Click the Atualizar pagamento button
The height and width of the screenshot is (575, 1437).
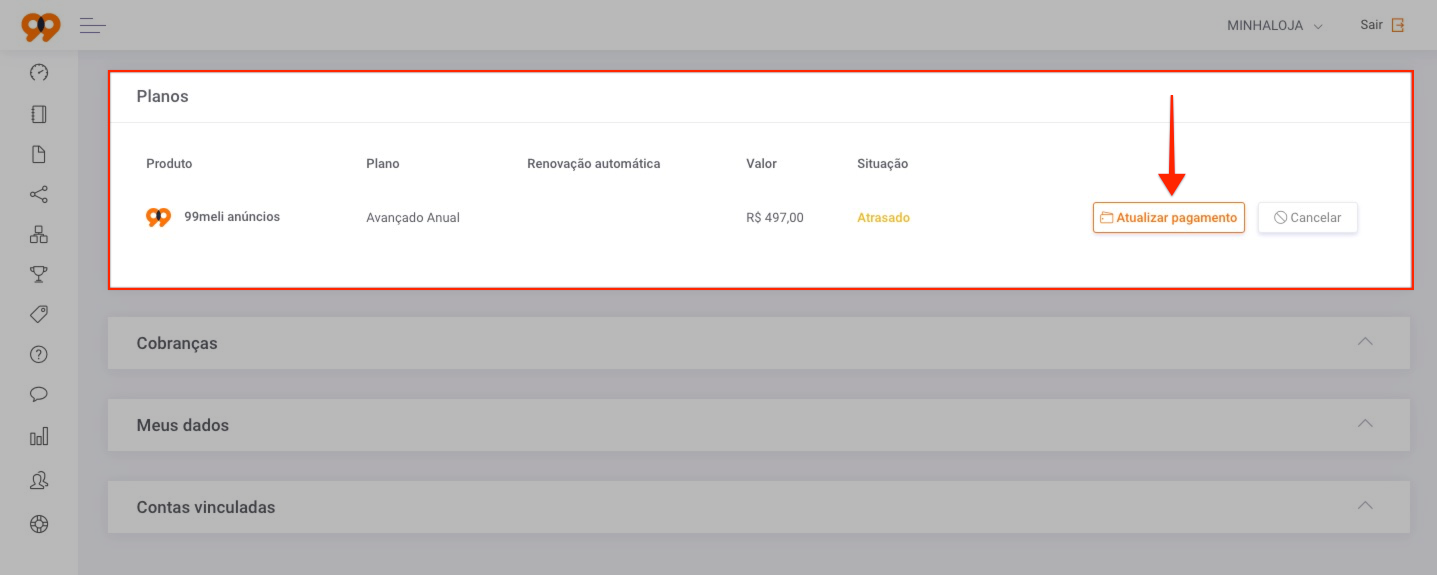[1169, 218]
